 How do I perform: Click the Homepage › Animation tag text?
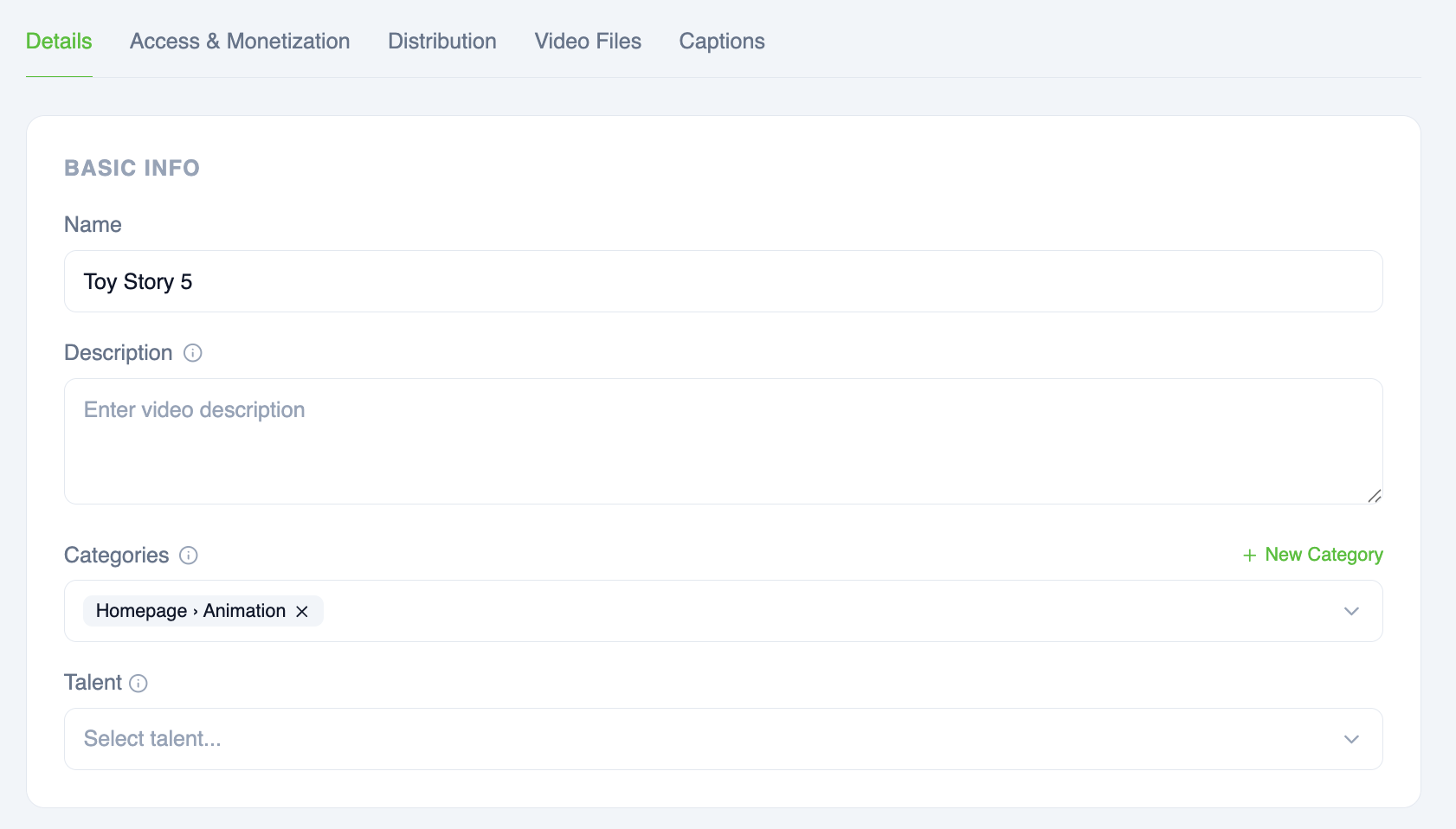click(x=190, y=611)
